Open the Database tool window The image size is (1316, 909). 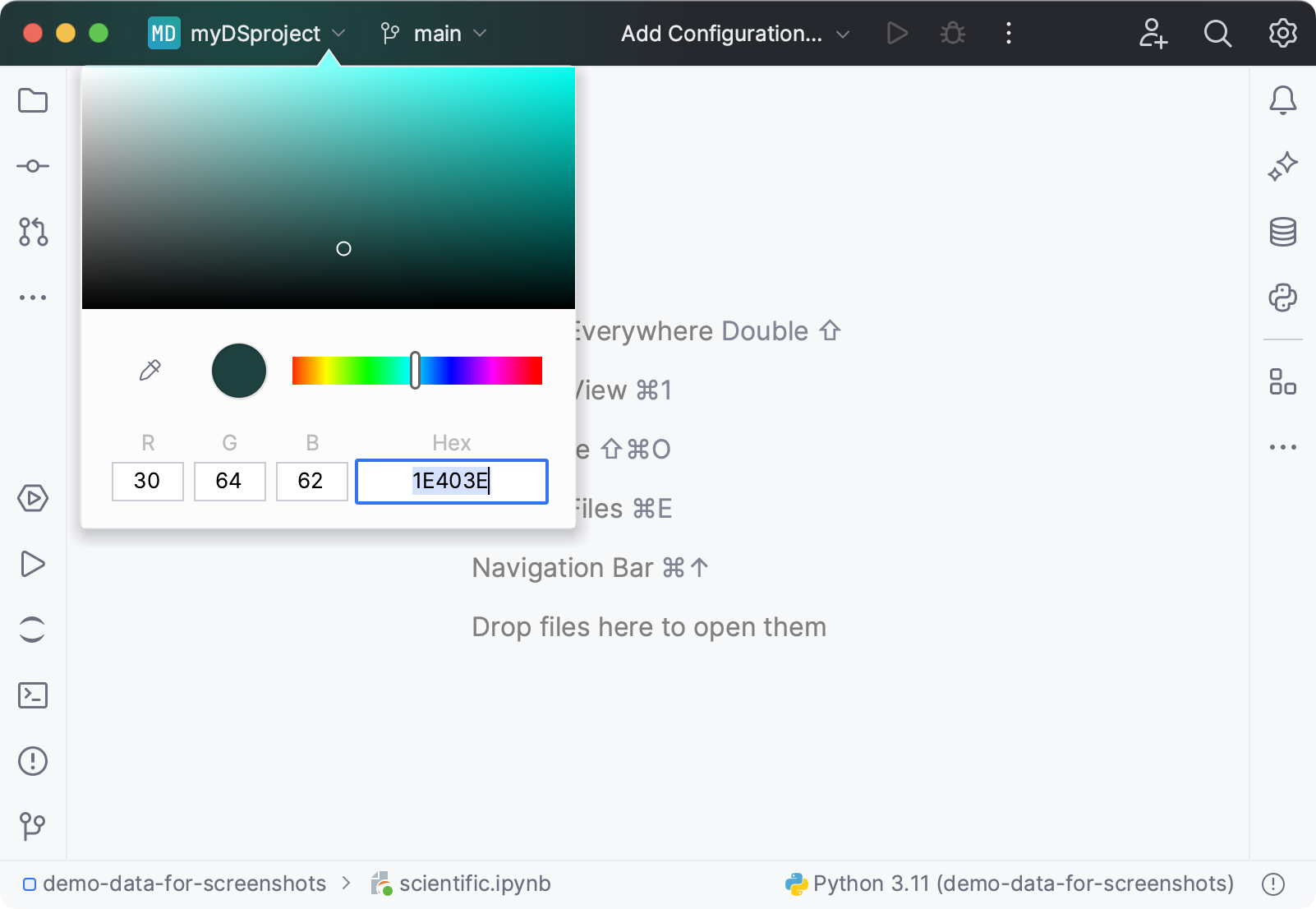coord(1282,232)
